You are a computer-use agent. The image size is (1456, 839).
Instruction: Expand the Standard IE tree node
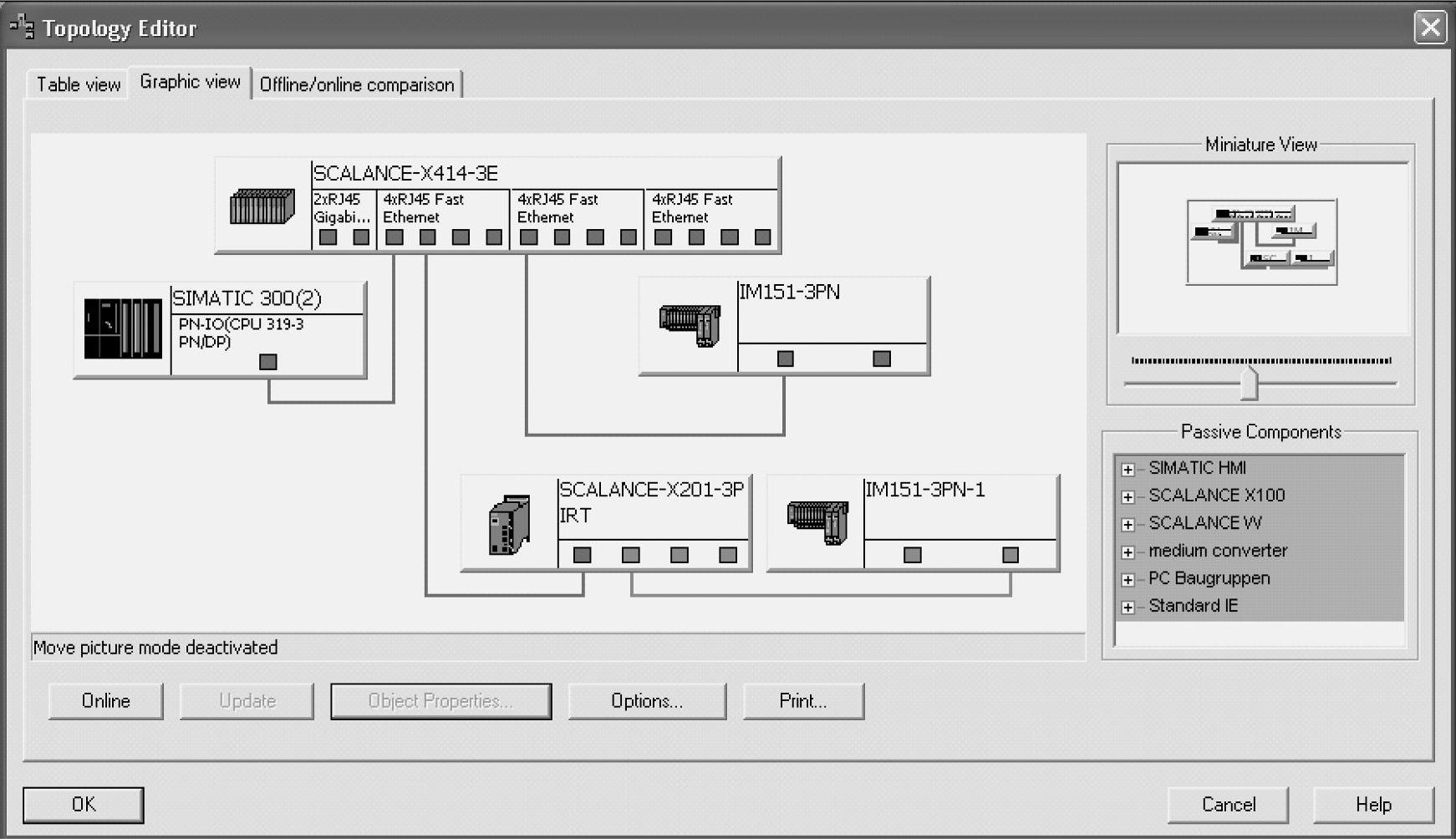point(1128,608)
